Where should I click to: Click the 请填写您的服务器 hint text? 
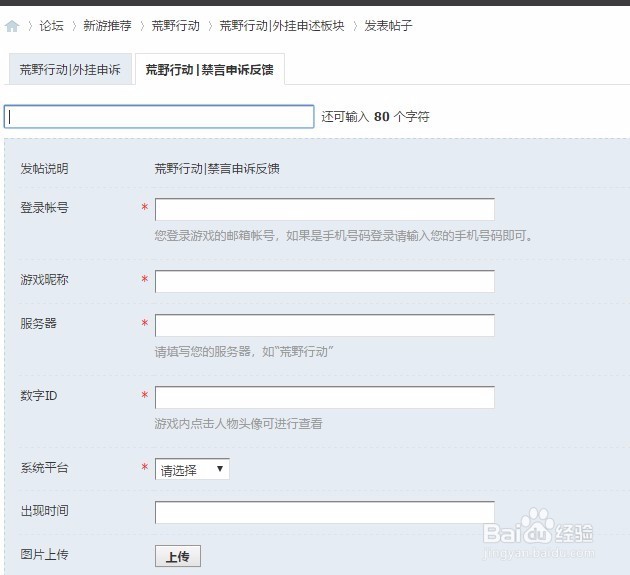tap(244, 352)
